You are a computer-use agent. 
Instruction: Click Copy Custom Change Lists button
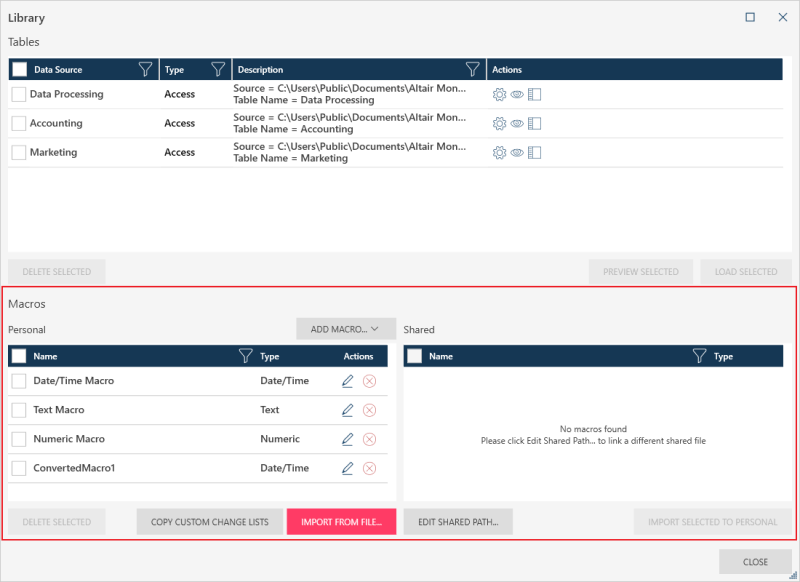209,522
